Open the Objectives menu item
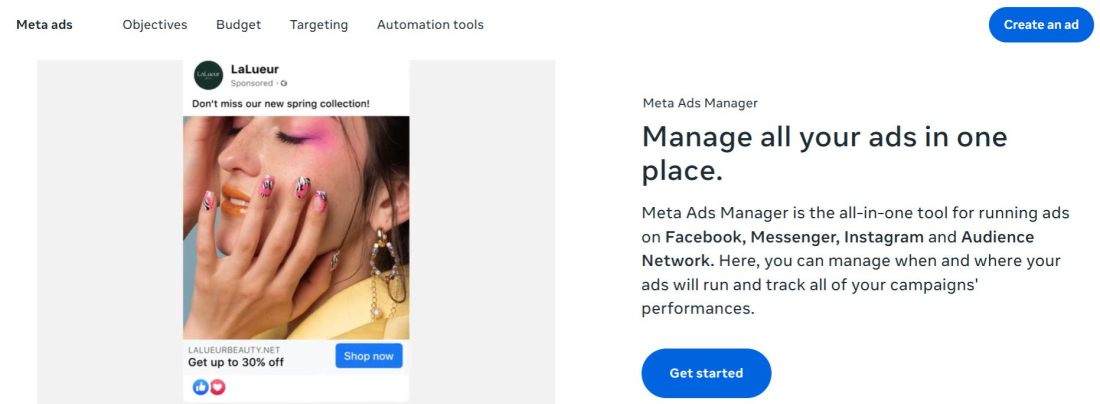1100x404 pixels. click(x=155, y=25)
